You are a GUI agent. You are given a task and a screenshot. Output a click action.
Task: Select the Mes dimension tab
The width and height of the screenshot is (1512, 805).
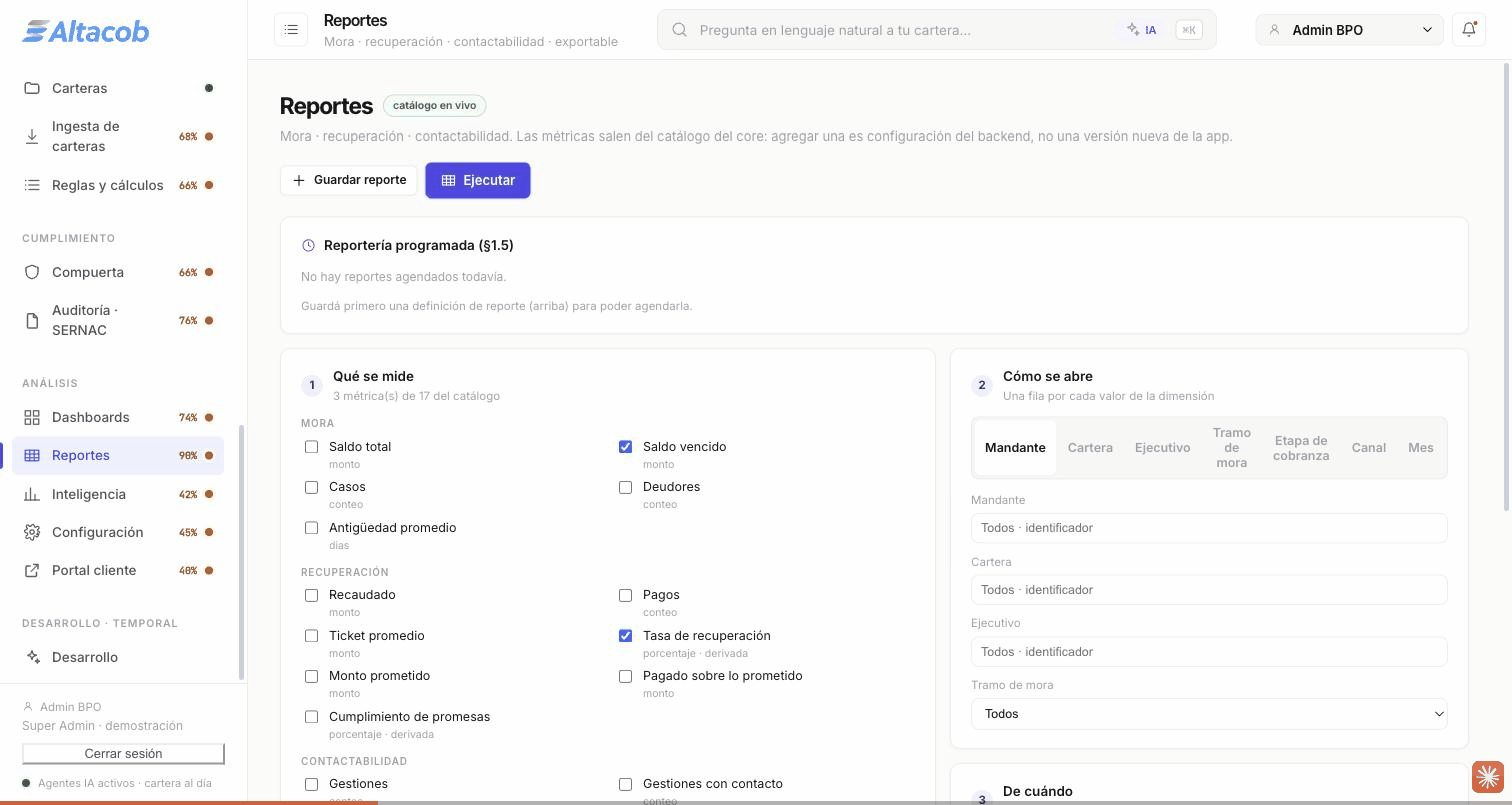tap(1421, 448)
